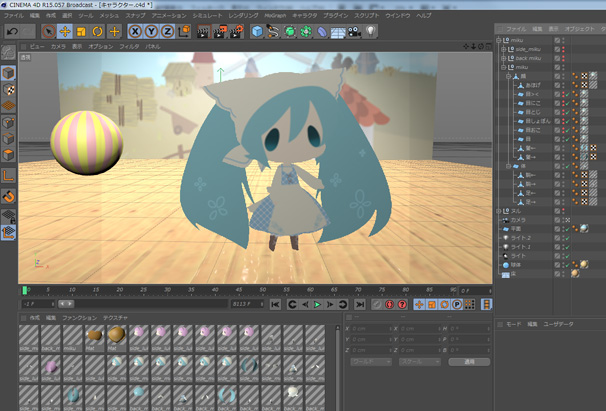
Task: Click Autokeying button on timeline bar
Action: [x=390, y=305]
